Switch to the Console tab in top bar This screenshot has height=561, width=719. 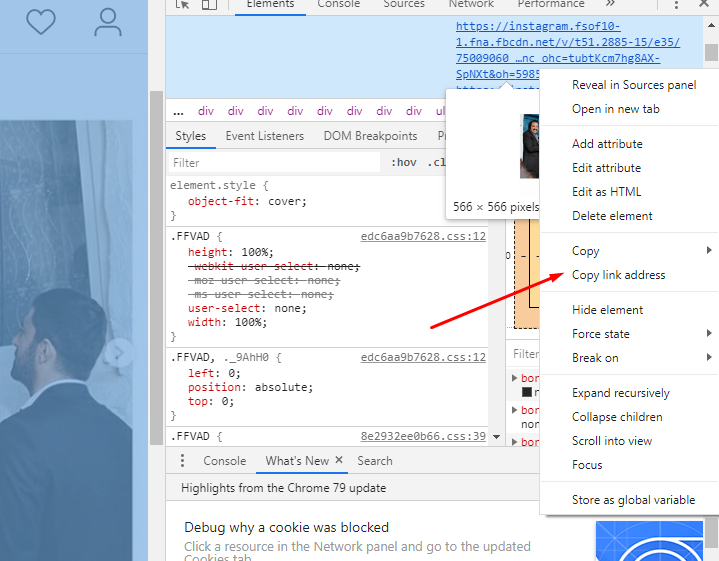[338, 4]
